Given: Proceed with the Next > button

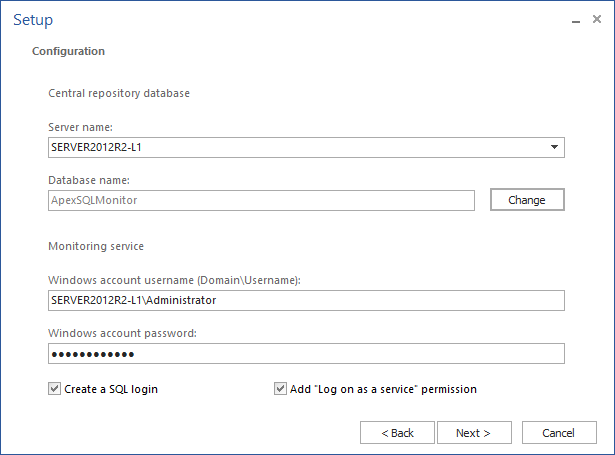Looking at the screenshot, I should 474,433.
